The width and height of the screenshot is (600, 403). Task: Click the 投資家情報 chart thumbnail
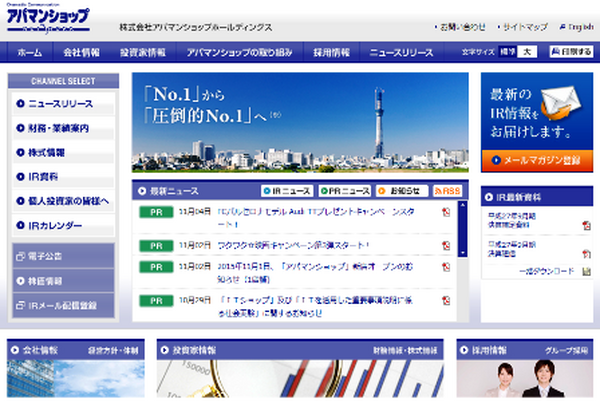[x=300, y=379]
